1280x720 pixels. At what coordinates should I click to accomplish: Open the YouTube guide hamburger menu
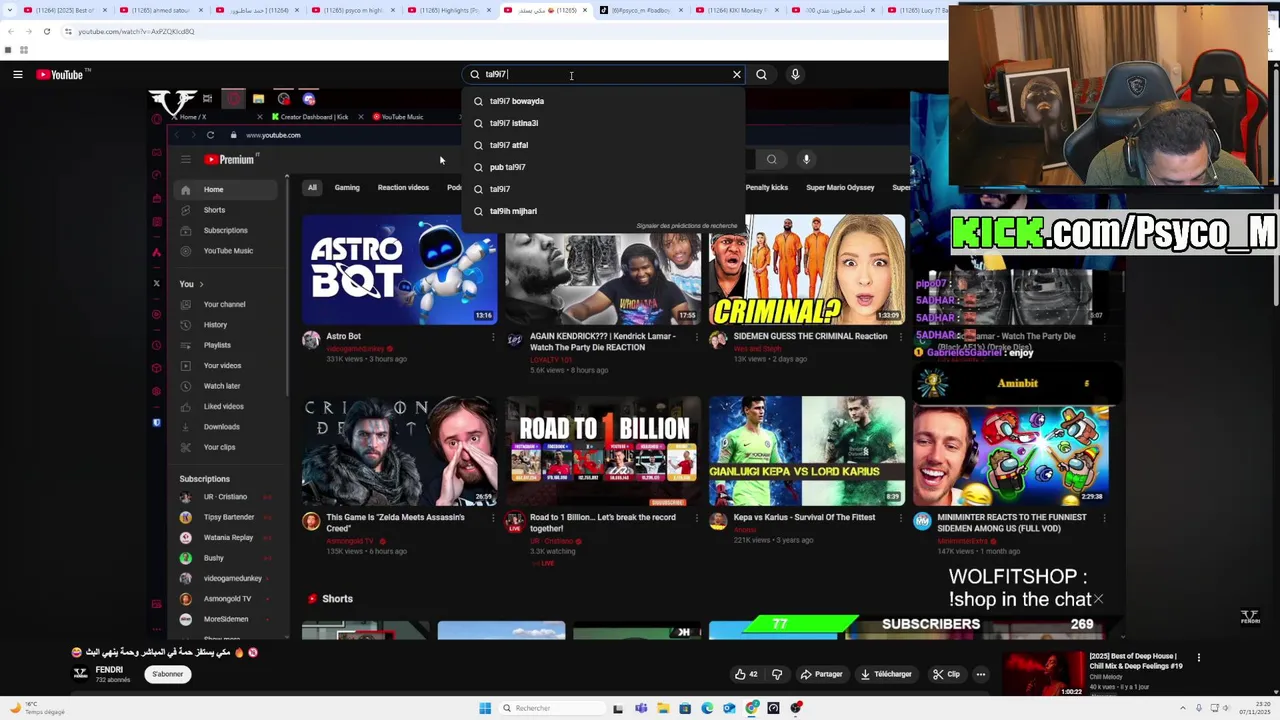click(18, 74)
